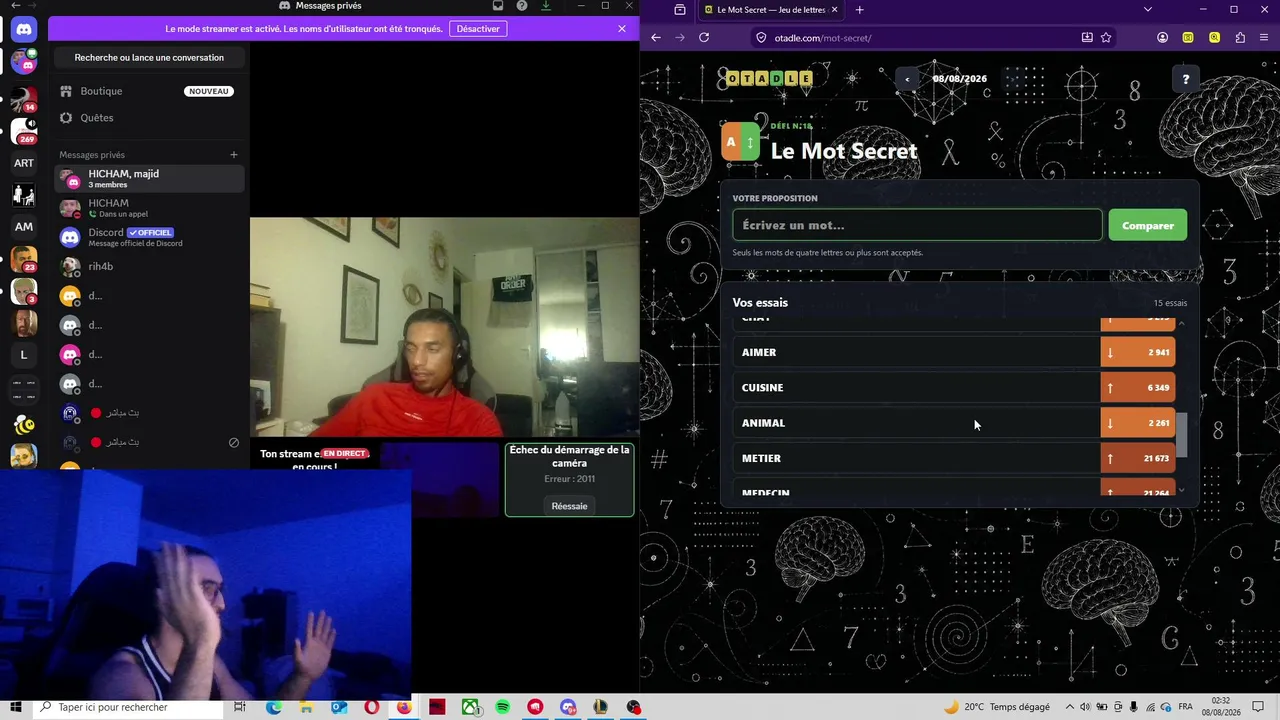Open the Discord inbox icon

coord(498,6)
